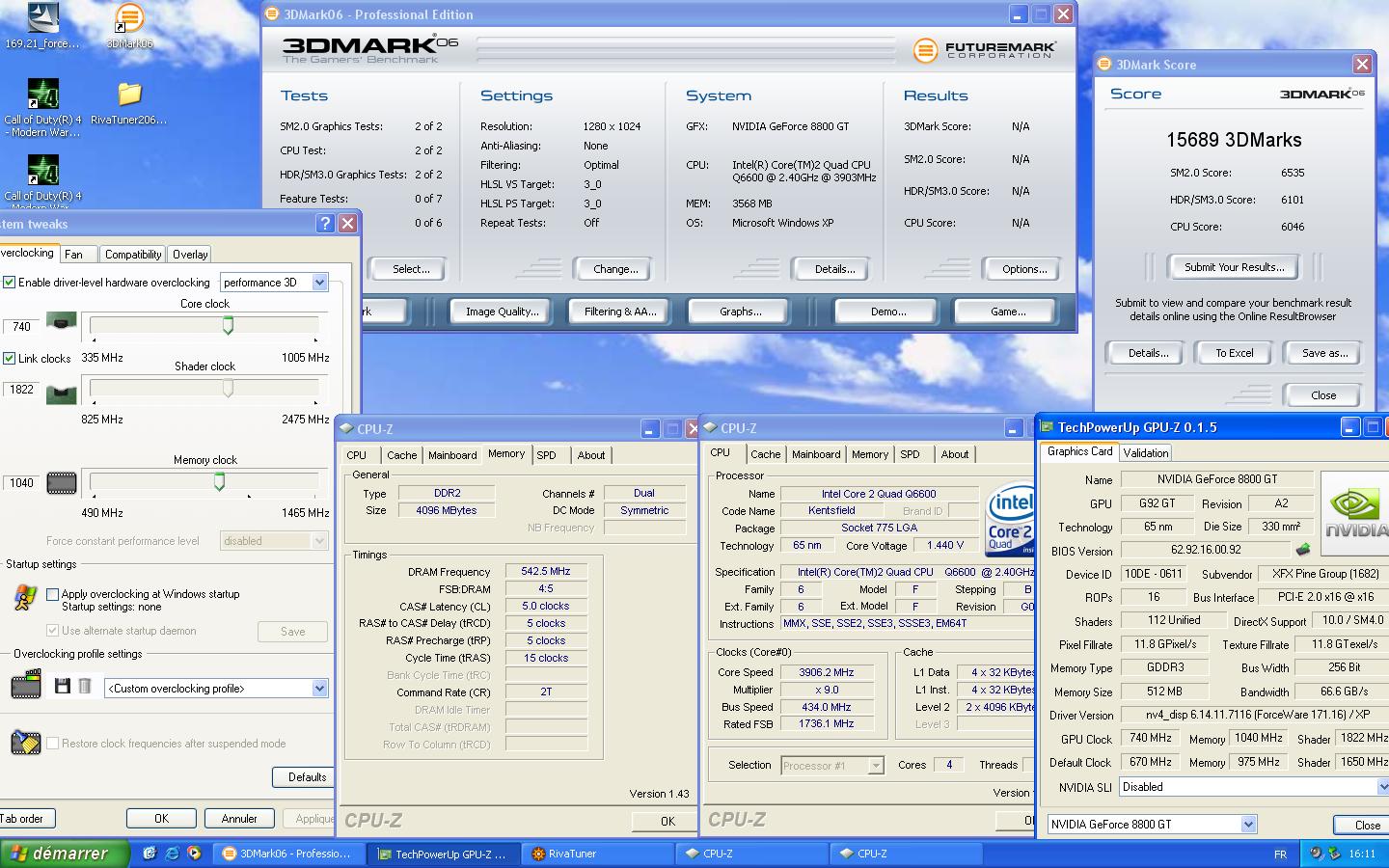The width and height of the screenshot is (1389, 868).
Task: Enable Apply overclocking at Windows startup
Action: (x=53, y=594)
